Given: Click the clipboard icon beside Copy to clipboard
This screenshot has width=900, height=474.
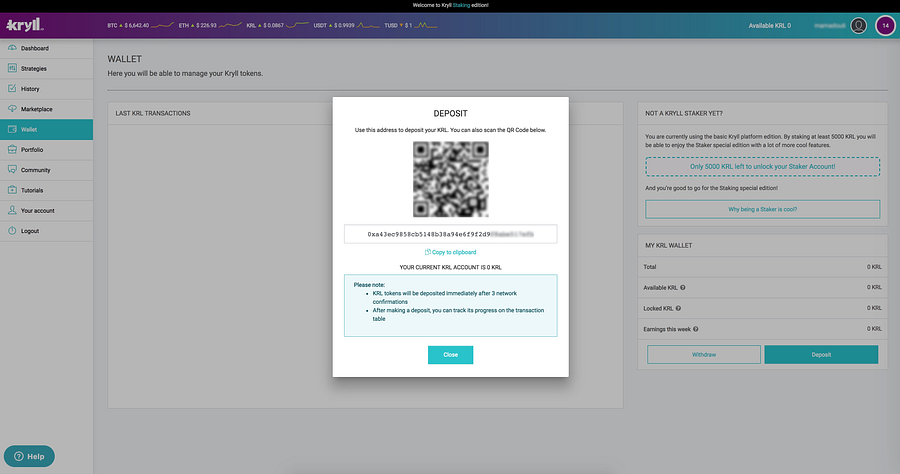Looking at the screenshot, I should pyautogui.click(x=428, y=252).
